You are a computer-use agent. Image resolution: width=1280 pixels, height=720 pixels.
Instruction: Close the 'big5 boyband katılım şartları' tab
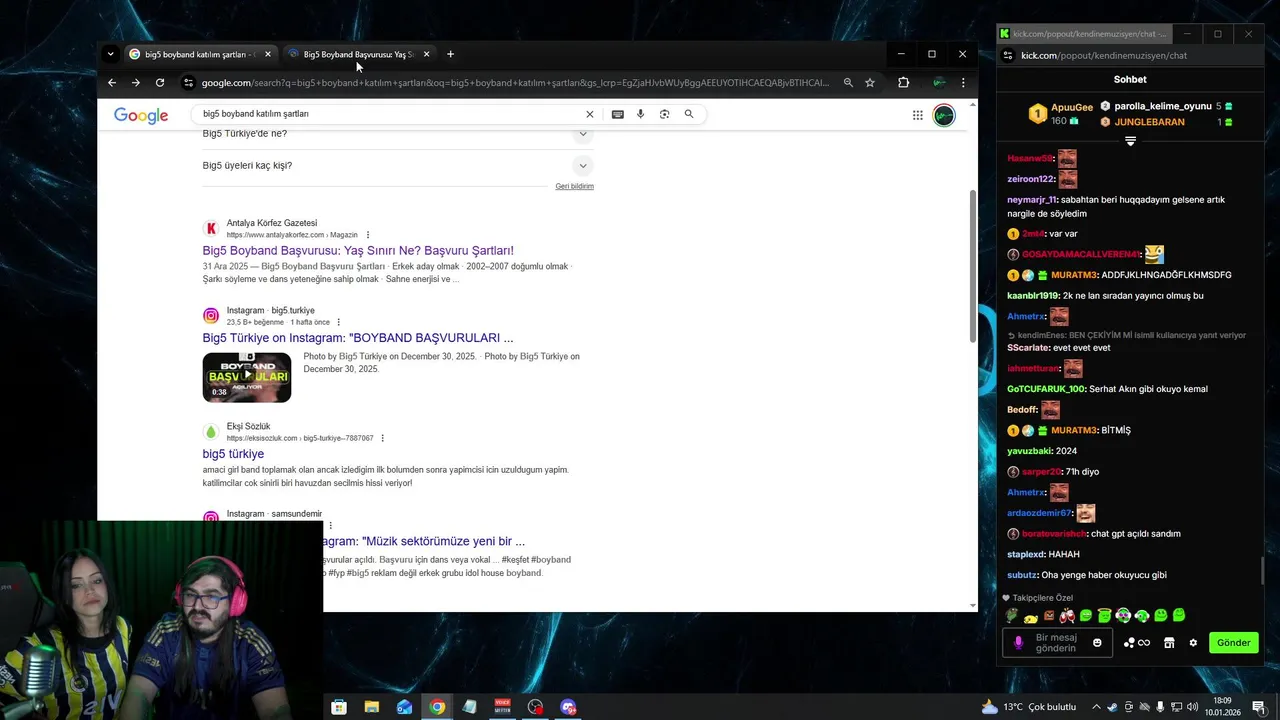pyautogui.click(x=268, y=54)
